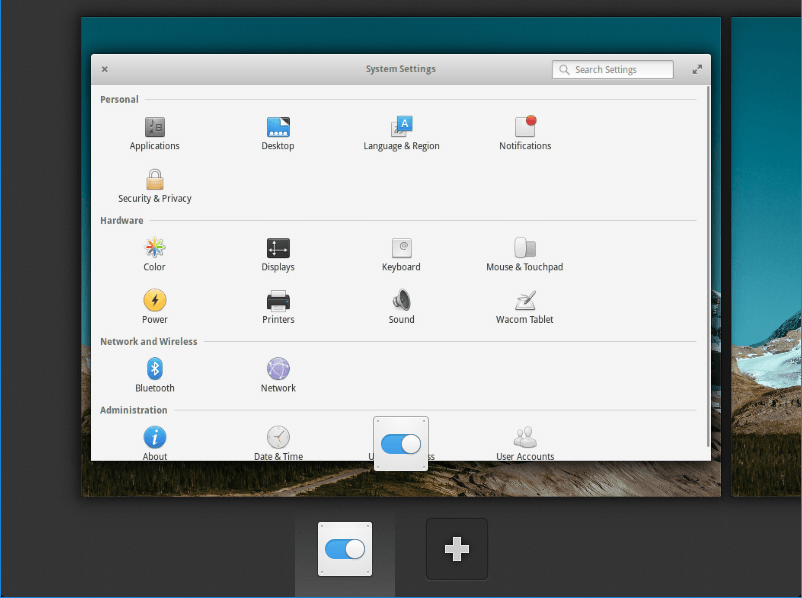Open the User Accounts settings
The width and height of the screenshot is (802, 598).
525,444
